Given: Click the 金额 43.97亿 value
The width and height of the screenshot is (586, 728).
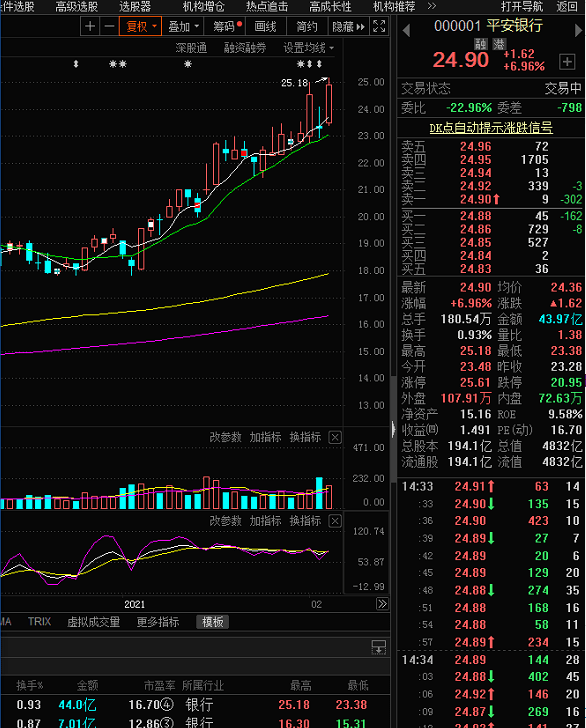Looking at the screenshot, I should coord(560,319).
